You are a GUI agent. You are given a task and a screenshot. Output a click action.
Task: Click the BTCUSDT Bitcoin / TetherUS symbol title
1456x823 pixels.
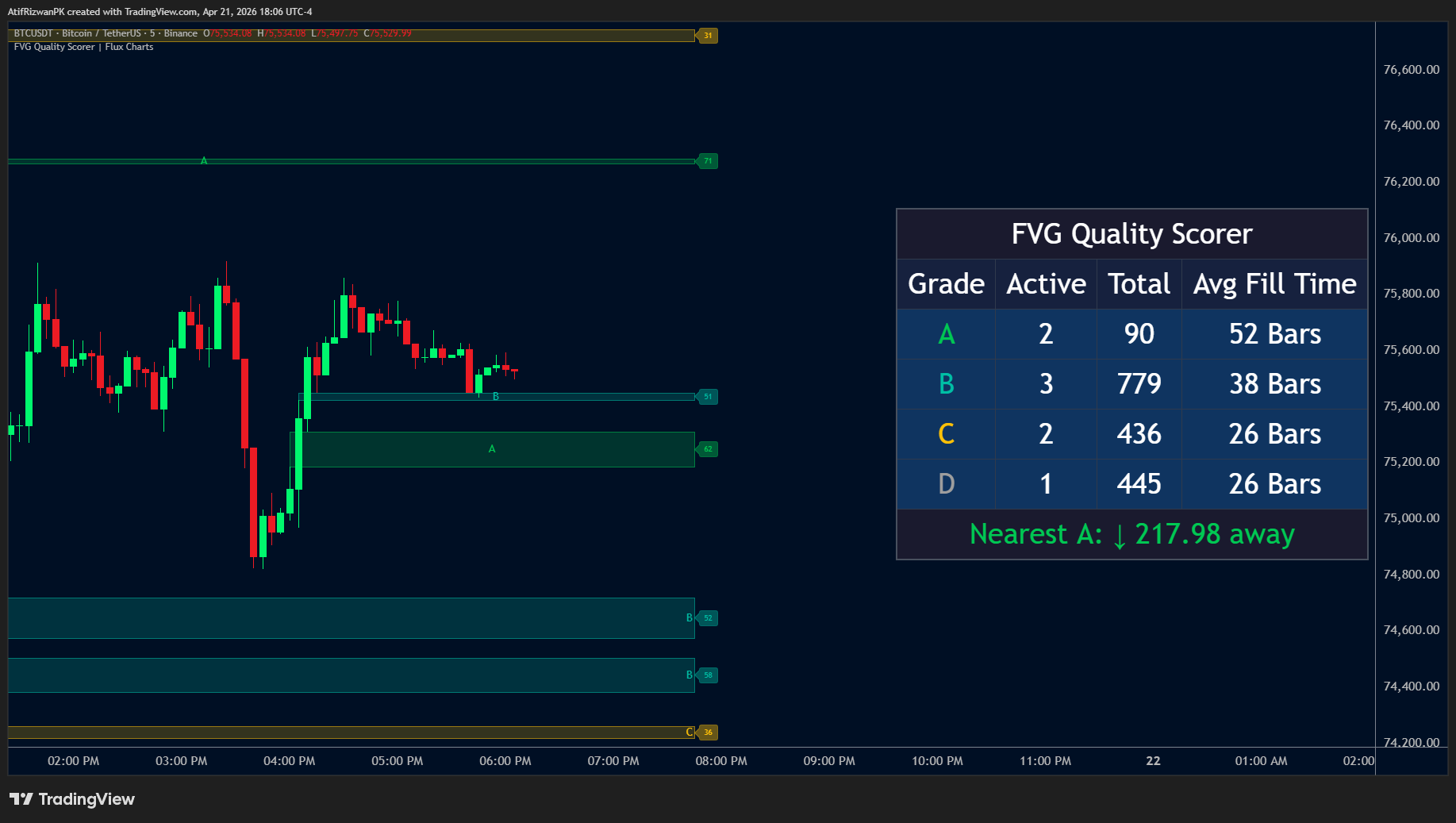[106, 33]
